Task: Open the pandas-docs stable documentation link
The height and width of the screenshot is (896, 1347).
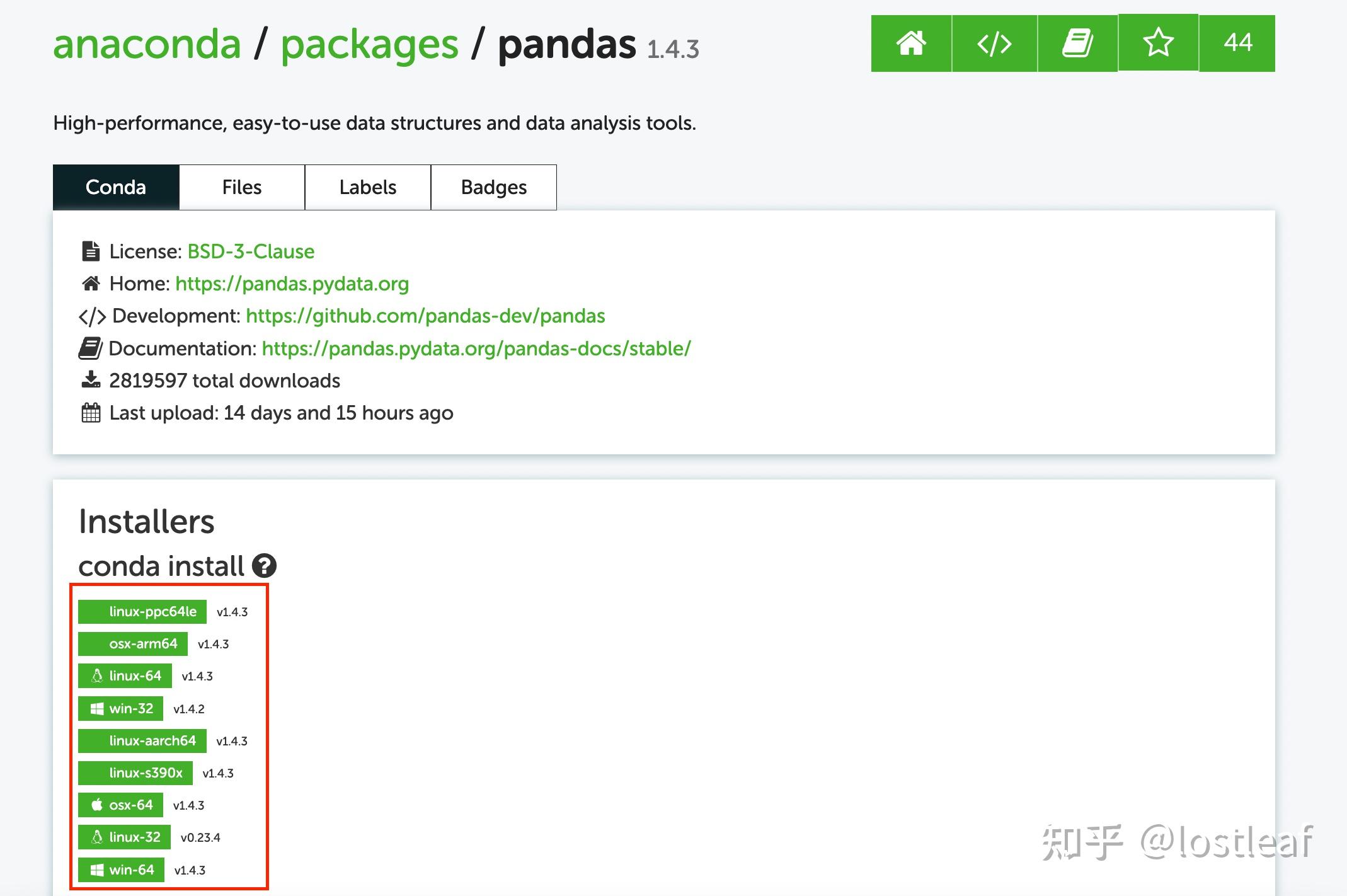Action: coord(476,348)
